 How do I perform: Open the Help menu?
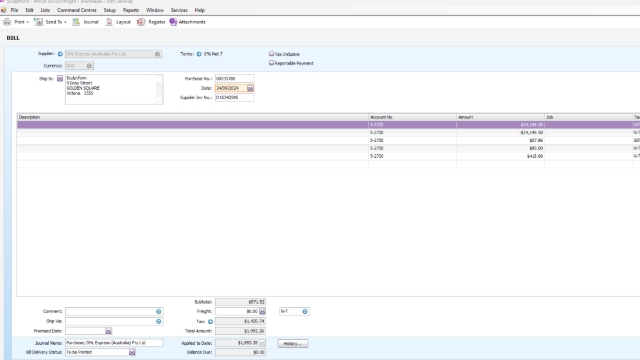200,10
